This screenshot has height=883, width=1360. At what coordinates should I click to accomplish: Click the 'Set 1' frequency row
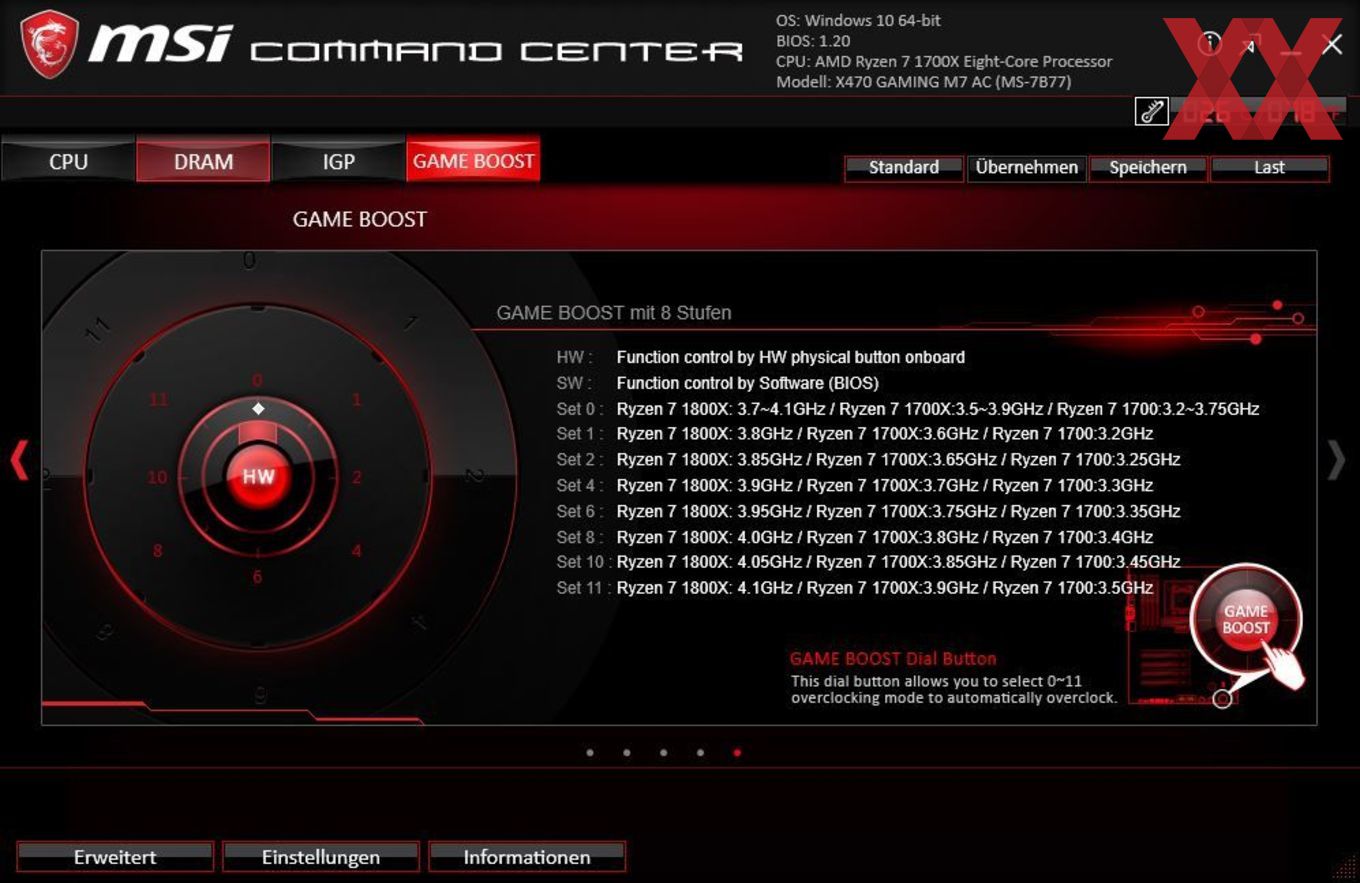tap(855, 434)
